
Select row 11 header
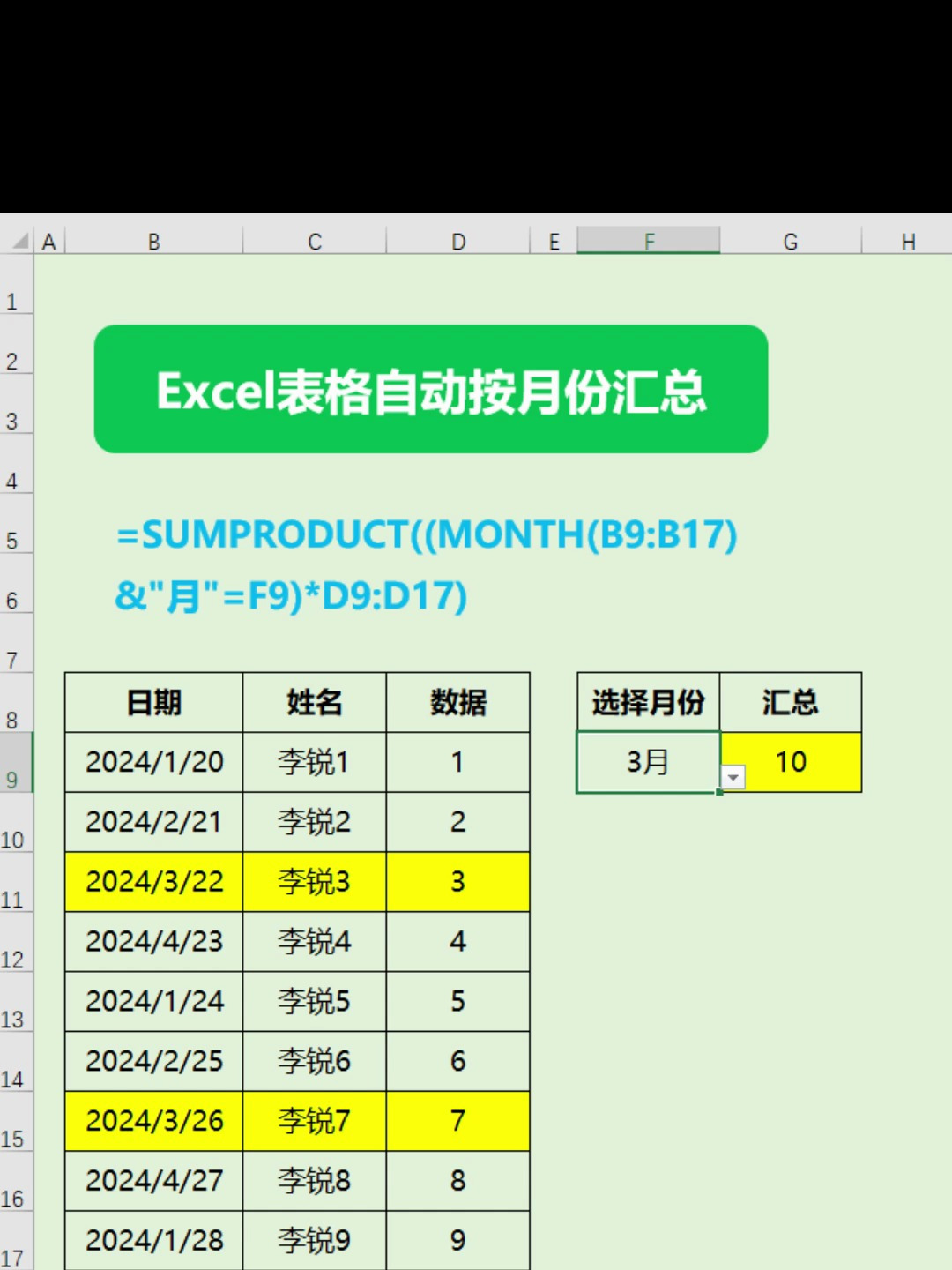pyautogui.click(x=16, y=883)
